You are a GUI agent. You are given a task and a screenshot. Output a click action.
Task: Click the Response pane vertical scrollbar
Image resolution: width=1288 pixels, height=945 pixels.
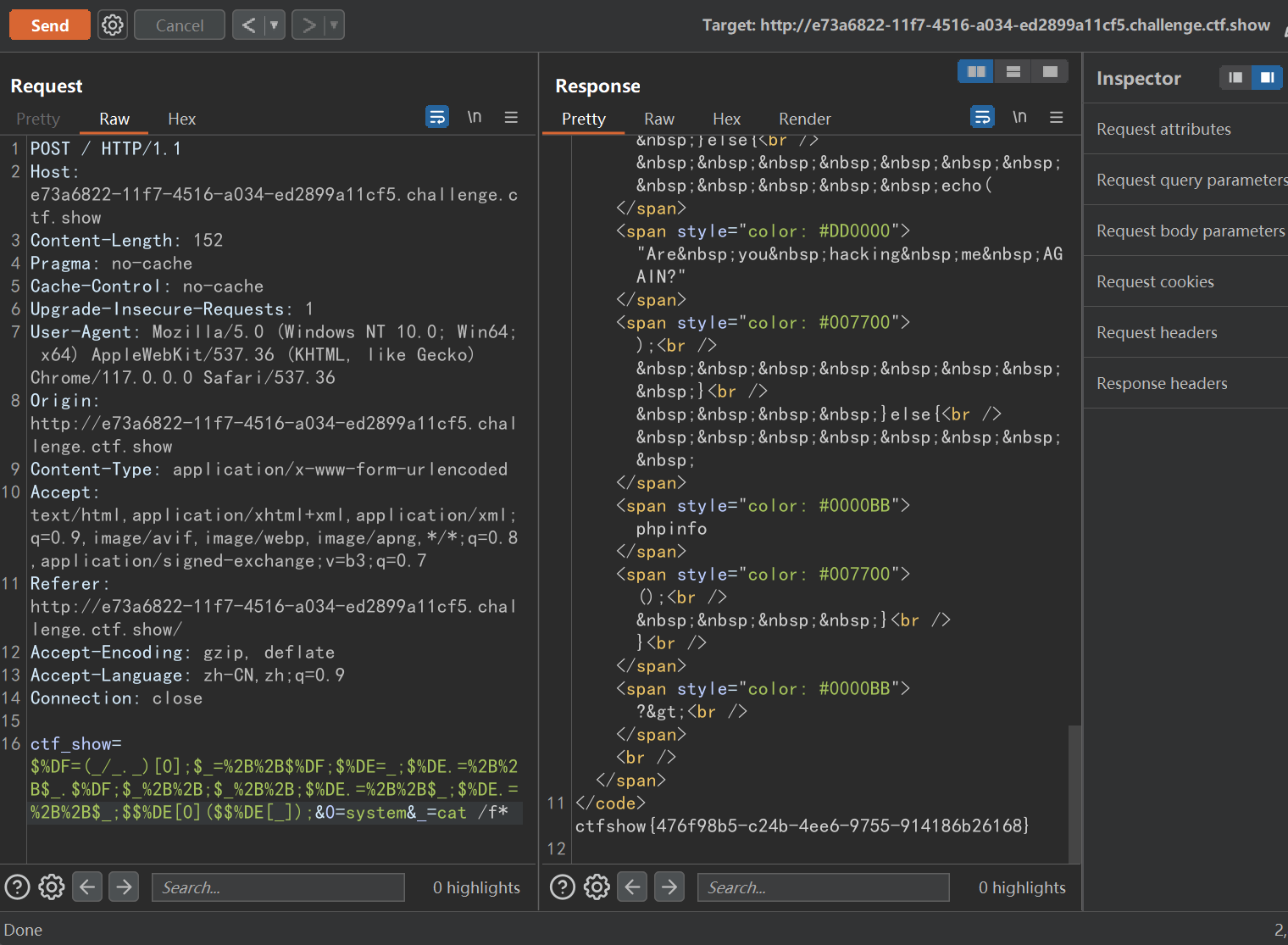(x=1074, y=793)
